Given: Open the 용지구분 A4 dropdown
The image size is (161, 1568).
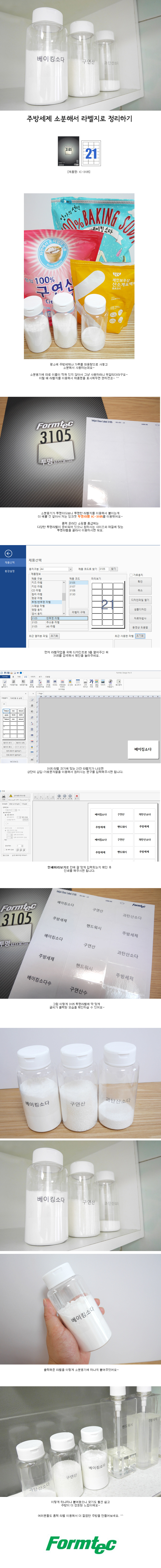Looking at the screenshot, I should [56, 569].
